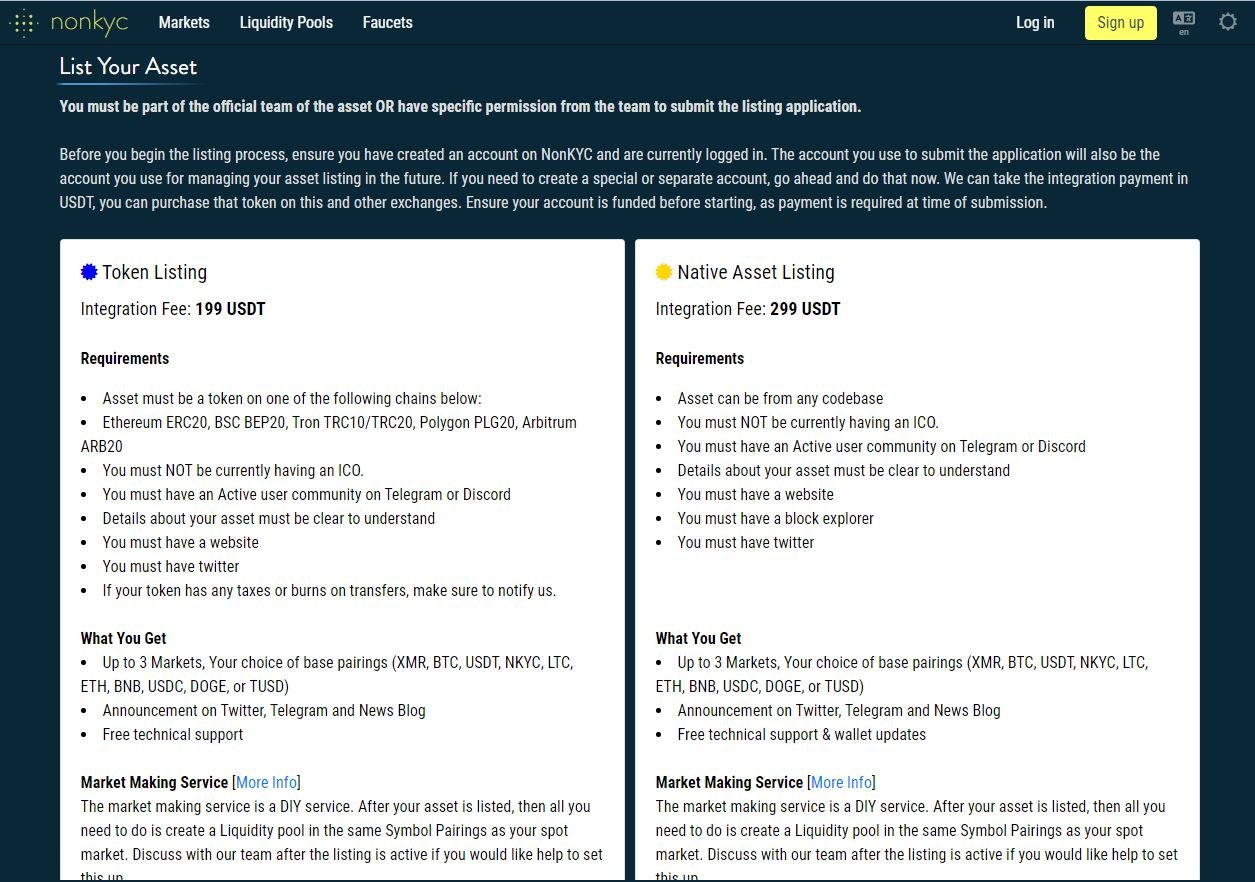The height and width of the screenshot is (882, 1255).
Task: Select "Integration Fee: 199 USDT" text
Action: pos(173,309)
